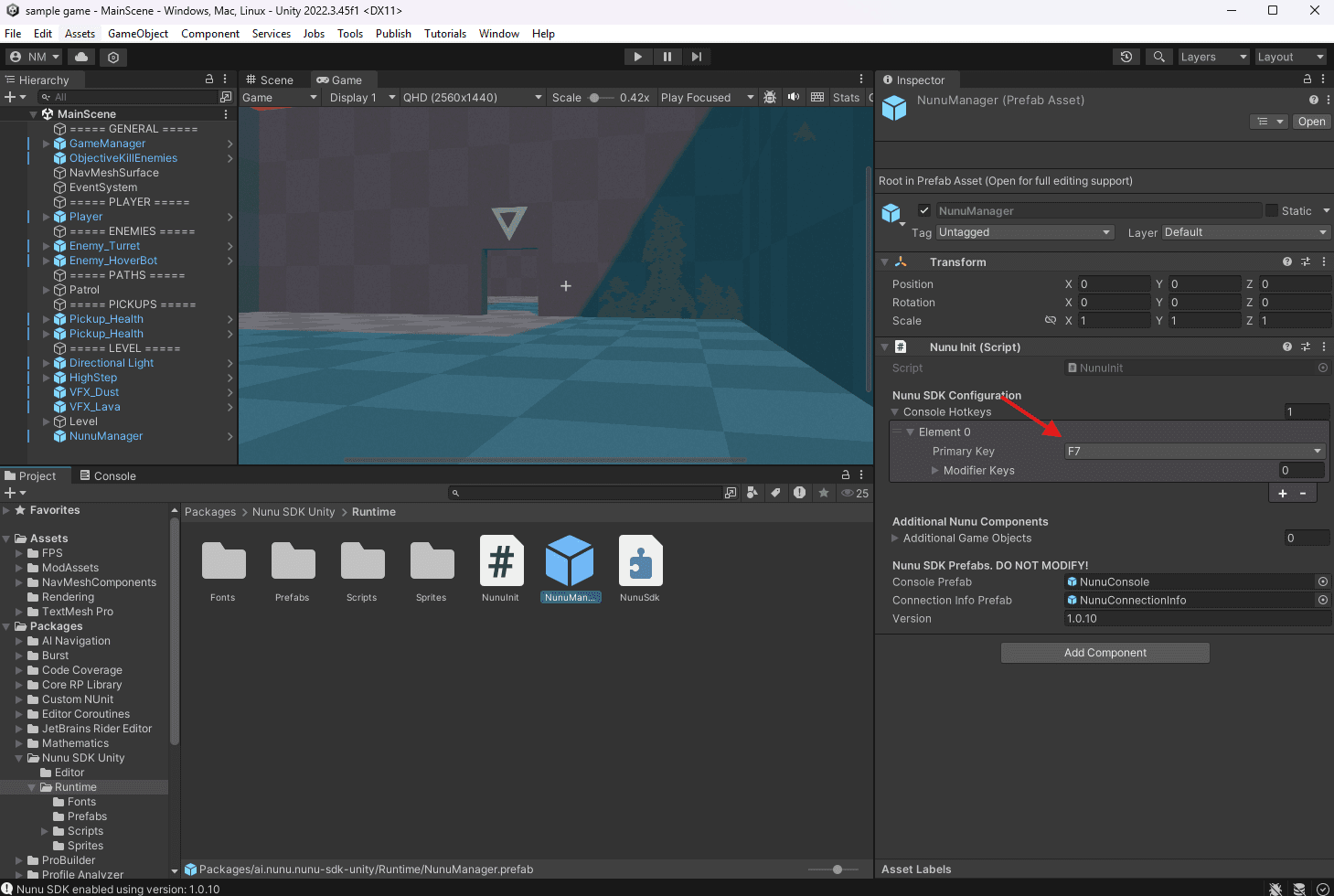Open the Inspector panel options menu
Viewport: 1334px width, 896px height.
(x=1323, y=80)
